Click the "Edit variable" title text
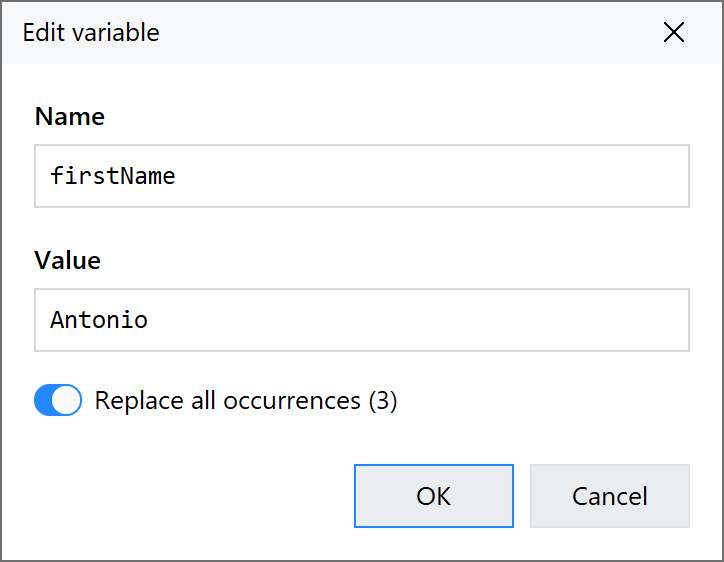The width and height of the screenshot is (724, 562). click(x=91, y=32)
